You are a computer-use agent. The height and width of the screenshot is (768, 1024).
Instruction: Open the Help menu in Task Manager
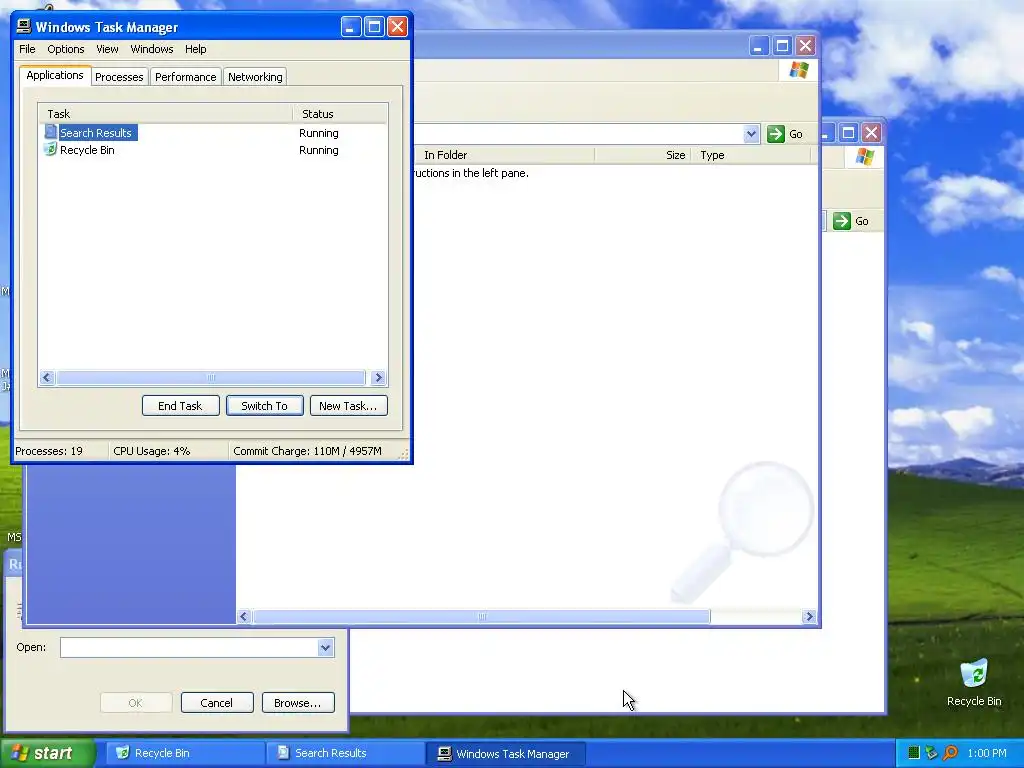(195, 49)
